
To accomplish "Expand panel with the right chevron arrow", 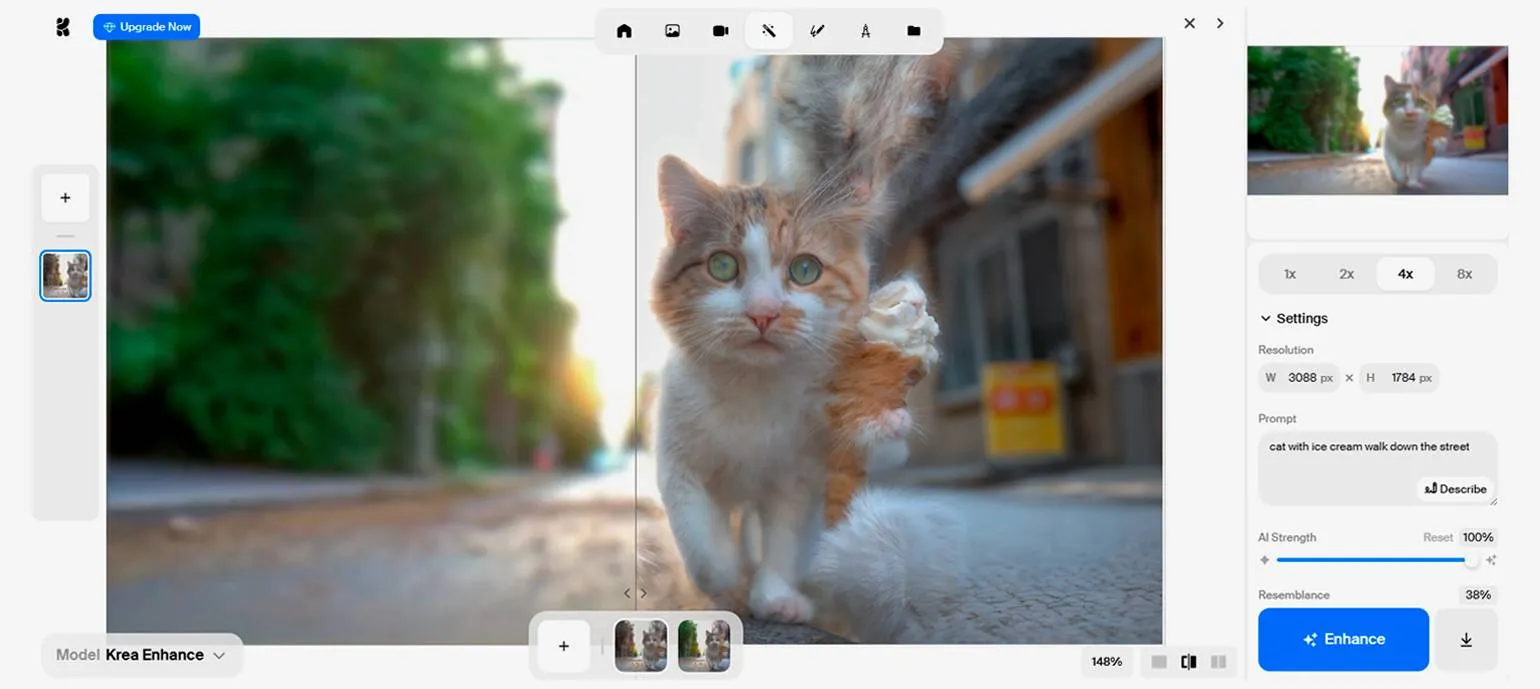I will [1220, 23].
